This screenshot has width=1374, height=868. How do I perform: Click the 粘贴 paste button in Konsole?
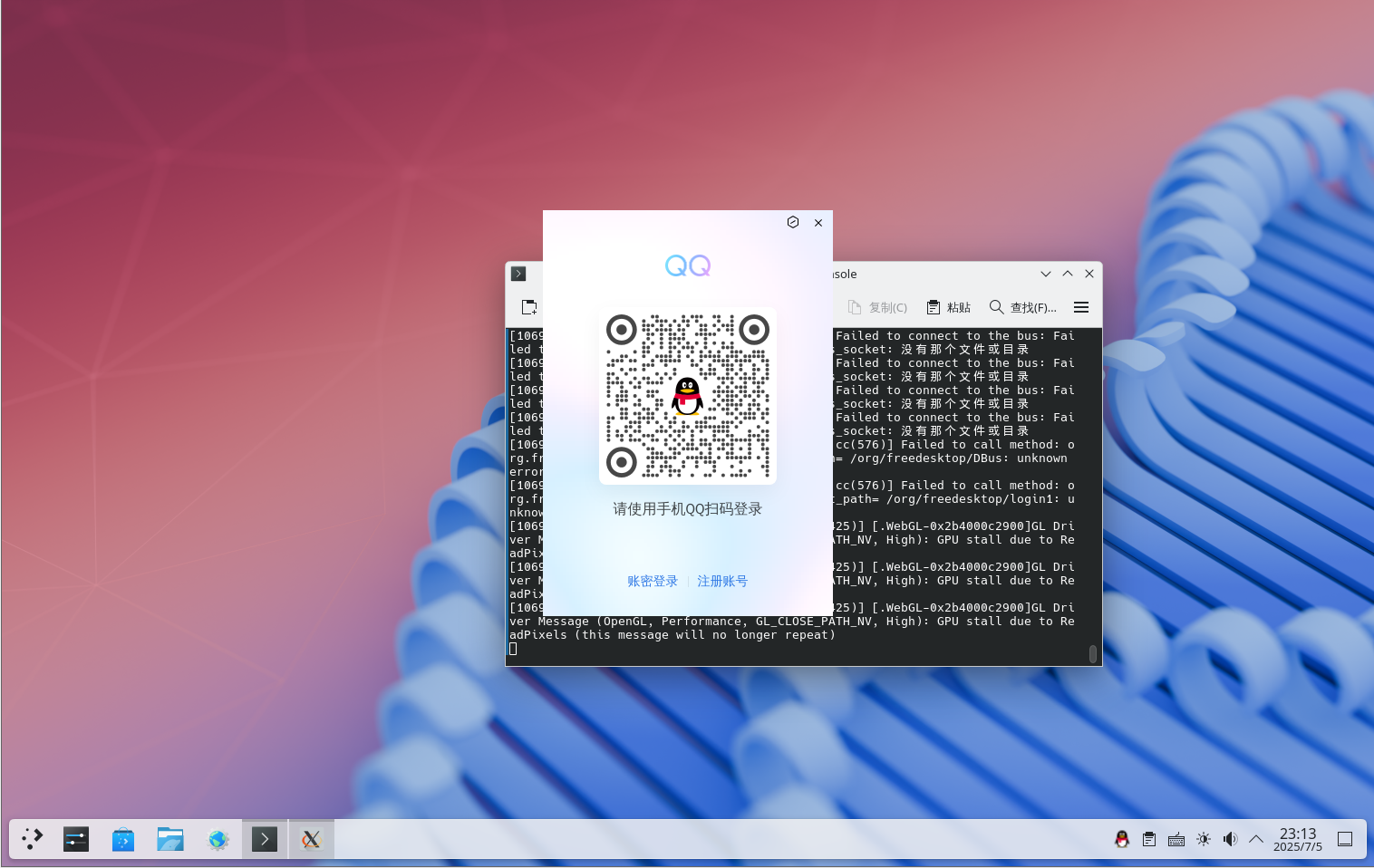[x=948, y=307]
